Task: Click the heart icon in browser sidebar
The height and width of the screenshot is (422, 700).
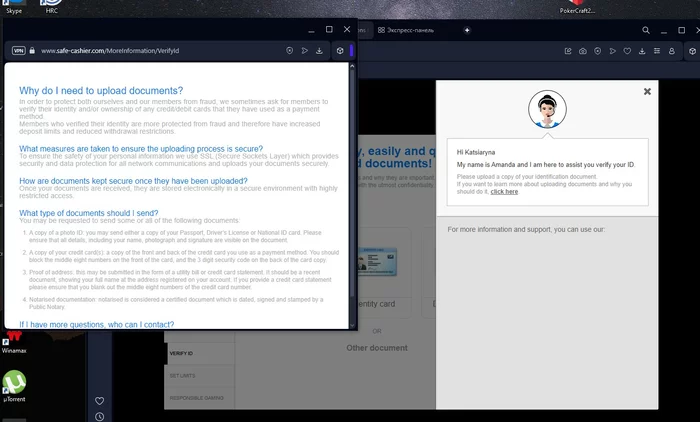Action: [x=100, y=401]
